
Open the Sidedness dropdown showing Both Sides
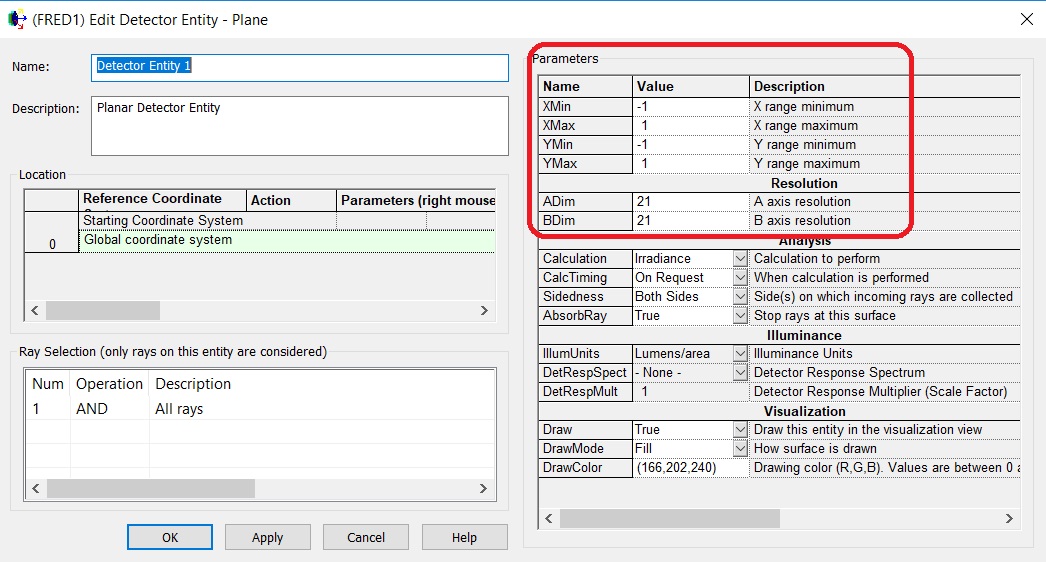(x=740, y=296)
